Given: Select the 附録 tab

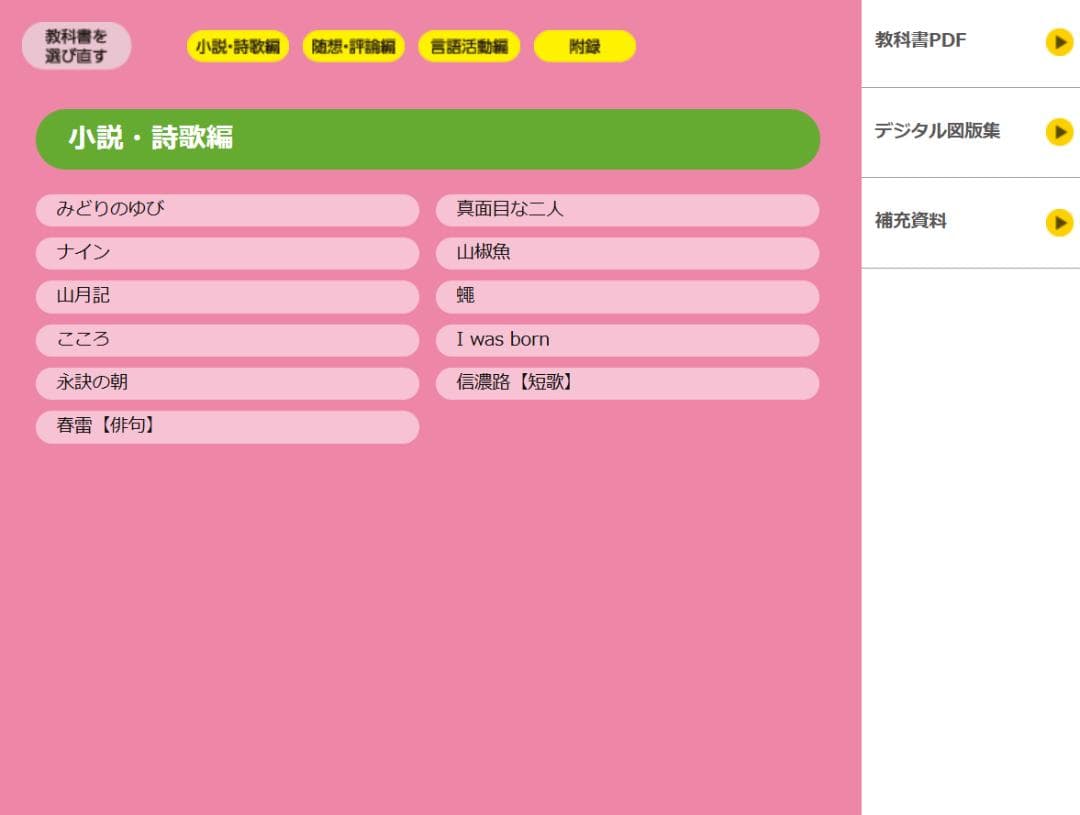Looking at the screenshot, I should pyautogui.click(x=585, y=45).
